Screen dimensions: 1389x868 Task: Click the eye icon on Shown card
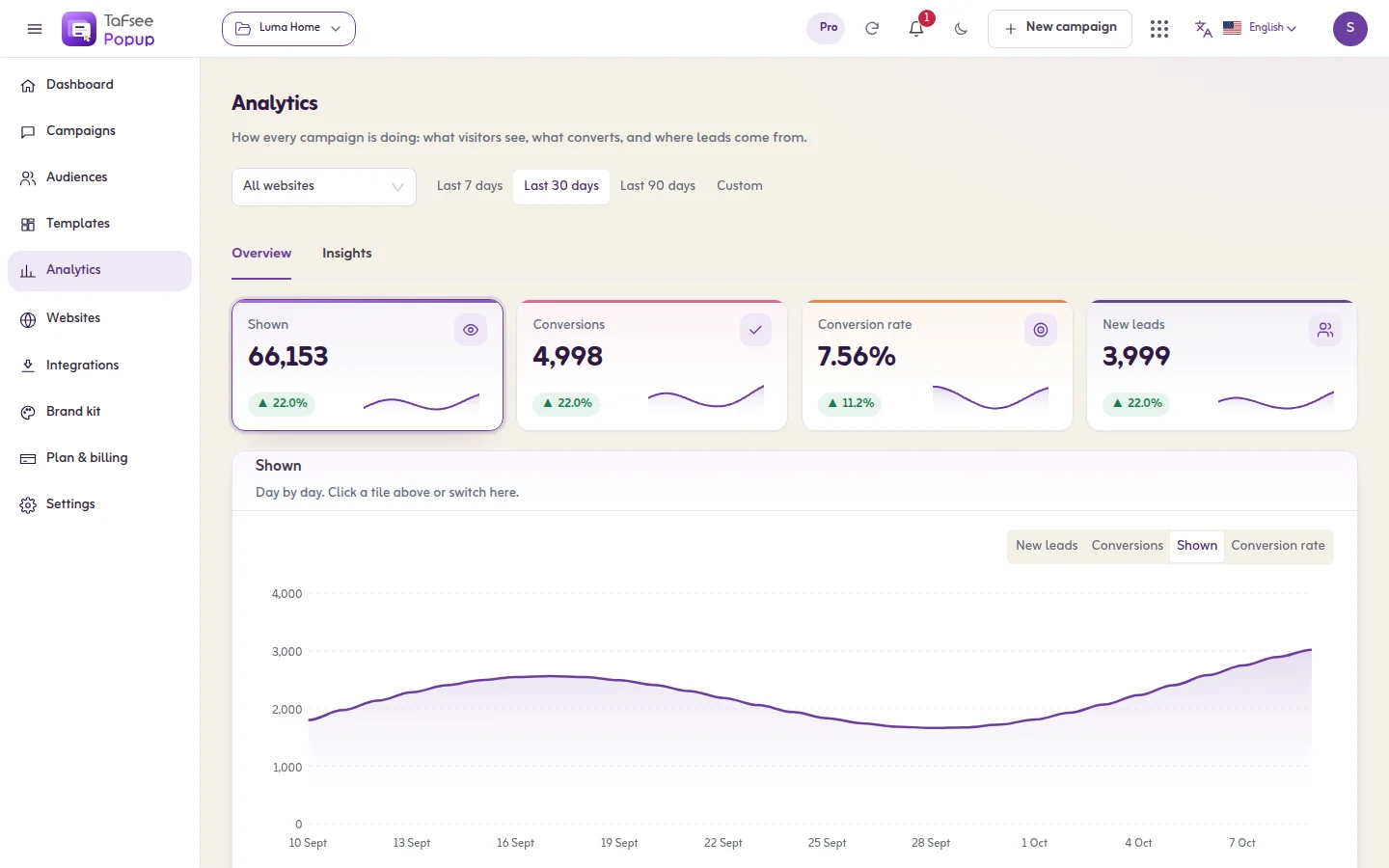coord(471,330)
